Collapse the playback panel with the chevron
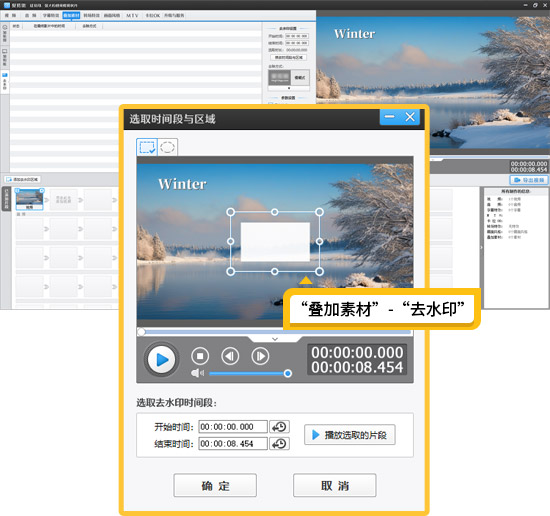Screen dimensions: 550x516 click(x=275, y=339)
